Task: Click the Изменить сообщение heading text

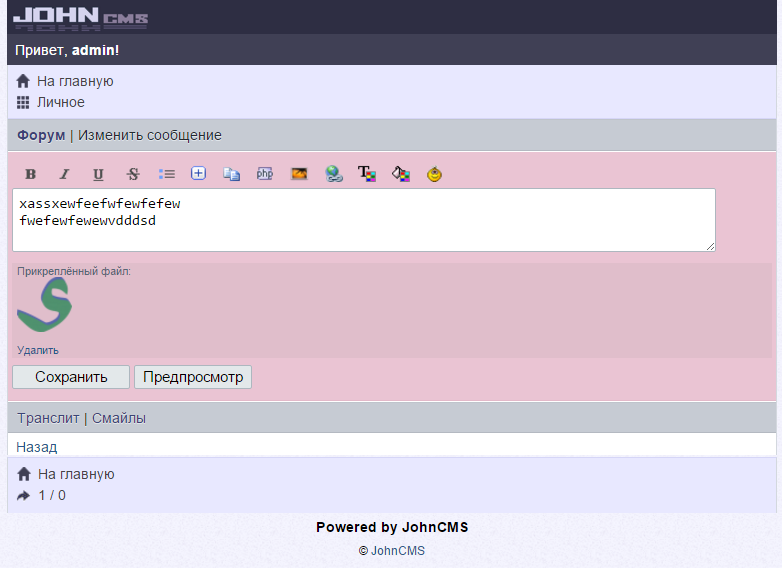Action: coord(150,135)
